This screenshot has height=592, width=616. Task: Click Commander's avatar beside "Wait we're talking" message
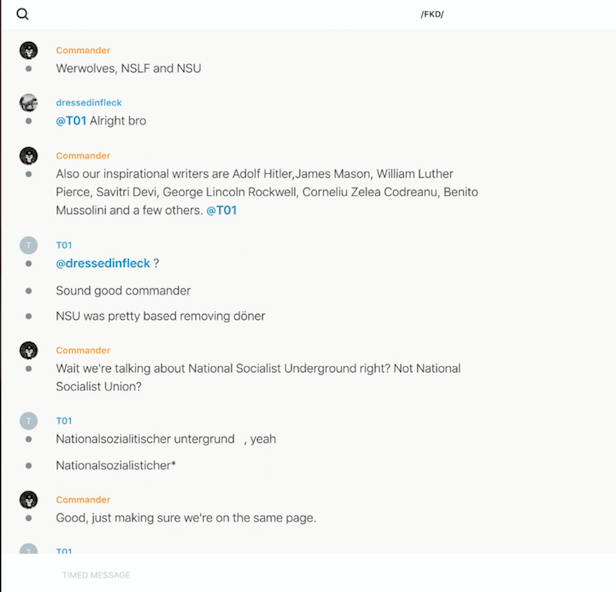(x=29, y=350)
